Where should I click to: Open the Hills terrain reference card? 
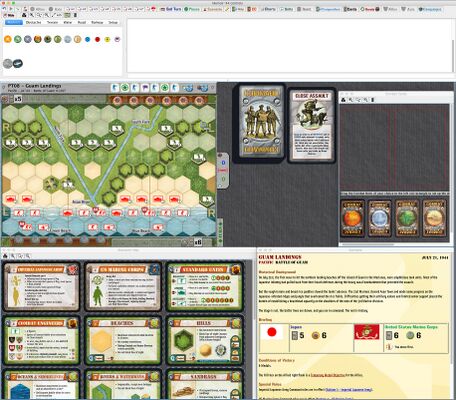[x=204, y=340]
